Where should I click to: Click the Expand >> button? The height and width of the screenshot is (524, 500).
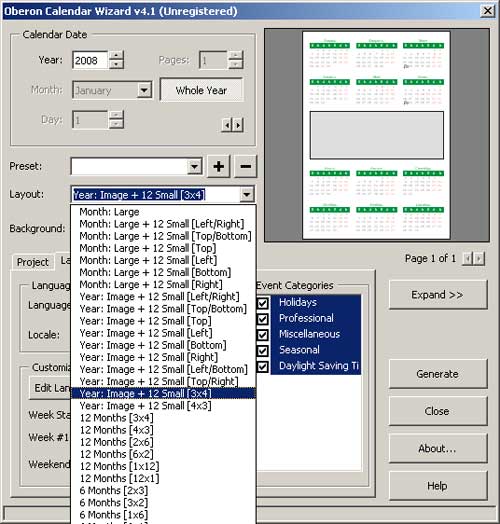[x=438, y=295]
